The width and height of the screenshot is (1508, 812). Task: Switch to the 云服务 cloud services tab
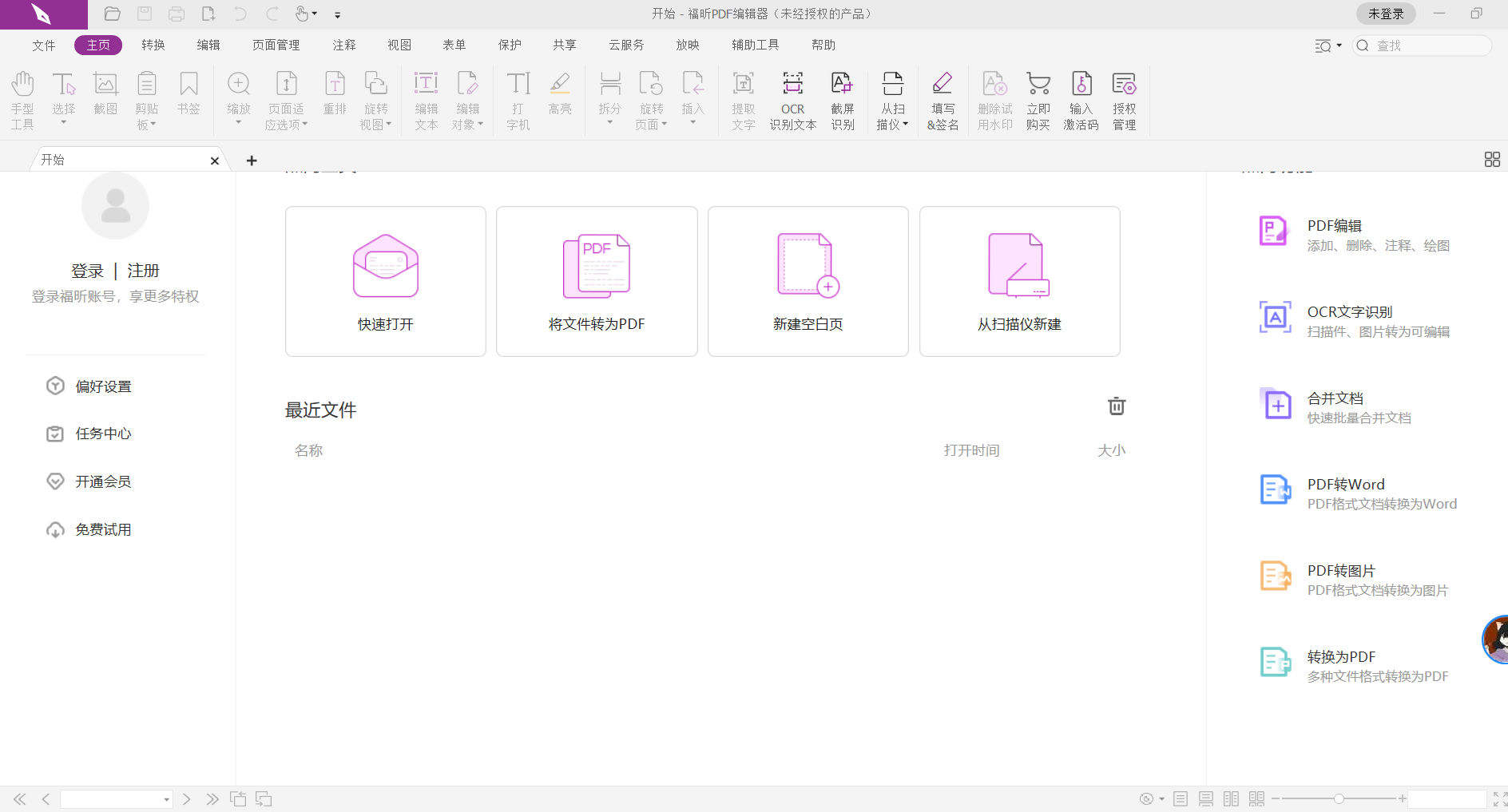point(626,46)
